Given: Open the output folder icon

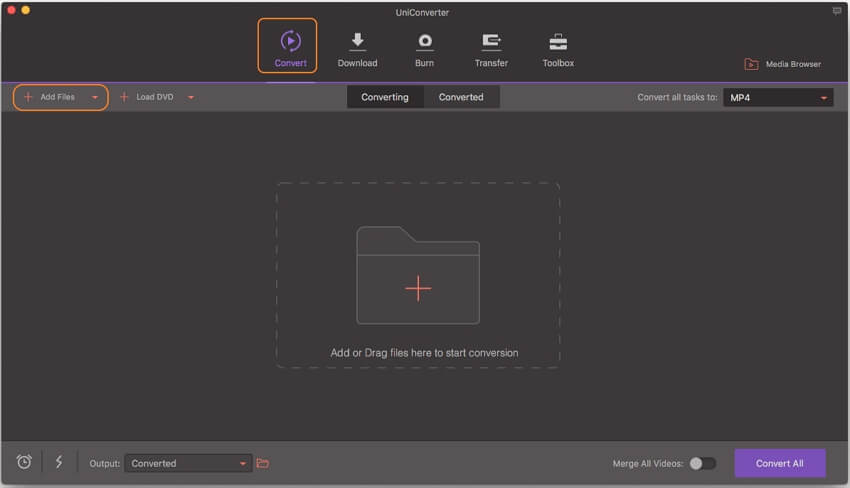Looking at the screenshot, I should (x=263, y=463).
